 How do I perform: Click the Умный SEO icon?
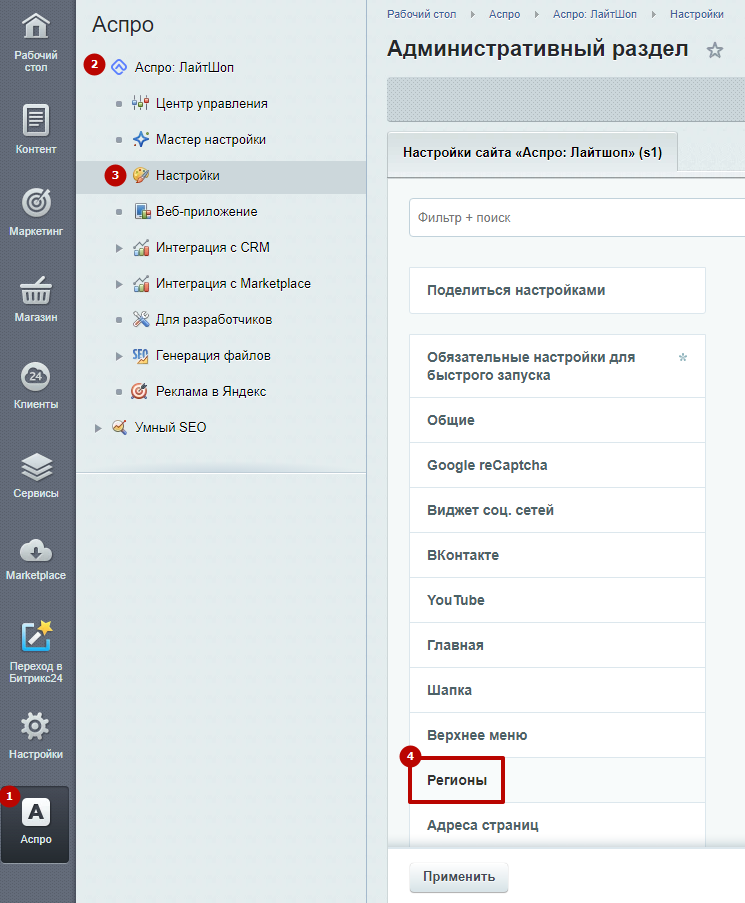[x=119, y=427]
